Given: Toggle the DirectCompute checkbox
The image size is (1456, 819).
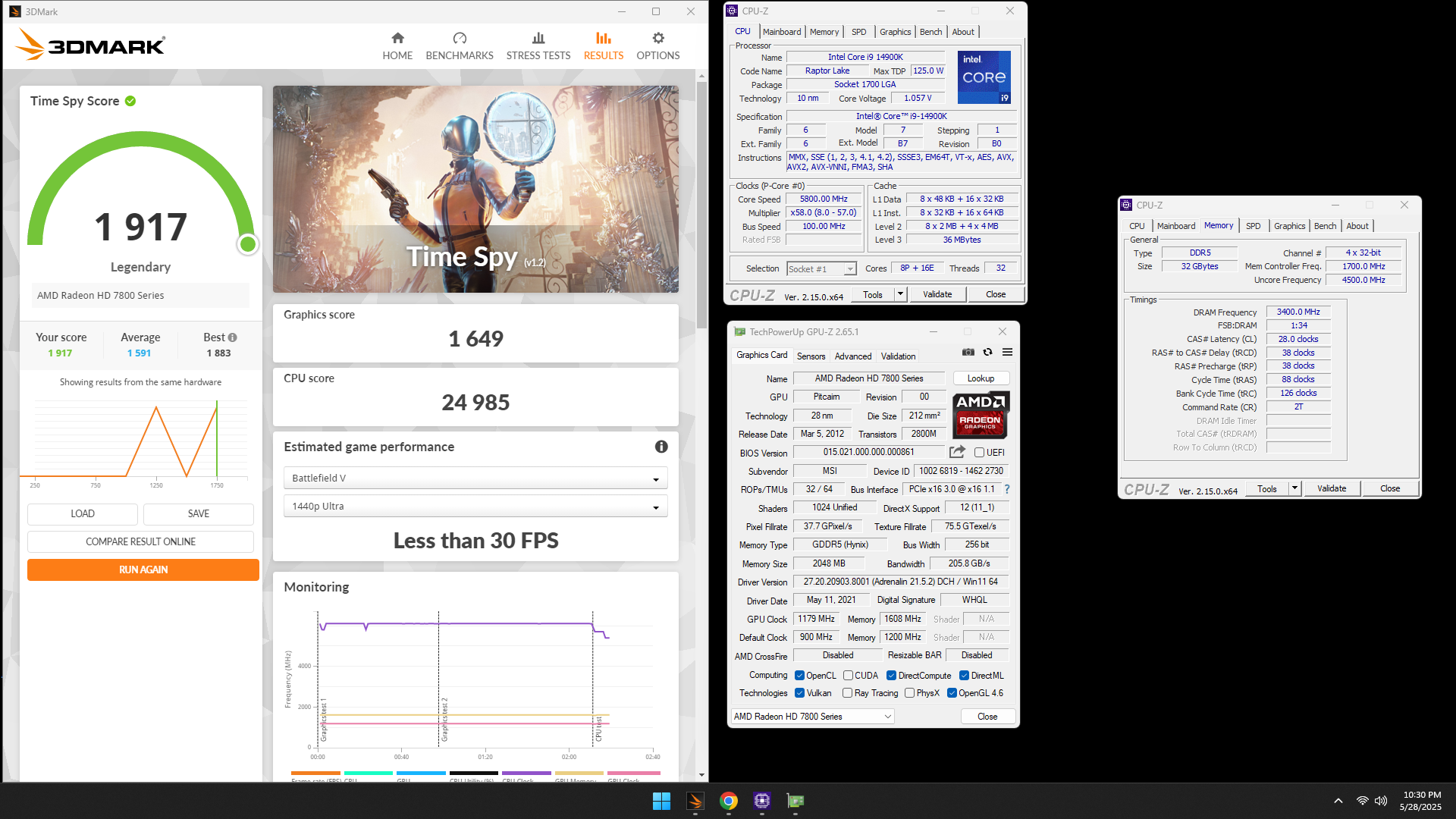Looking at the screenshot, I should coord(892,676).
